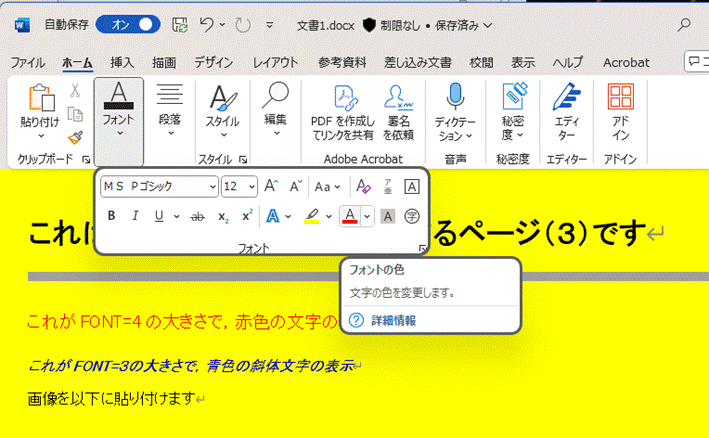Apply subscript formatting icon
Screen dimensions: 709x438
(x=224, y=216)
